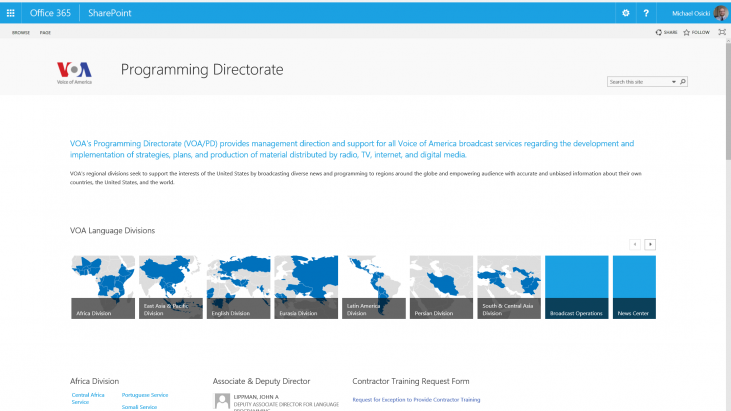Screen dimensions: 731x411
Task: Click the Programming Directorate page title
Action: point(202,69)
